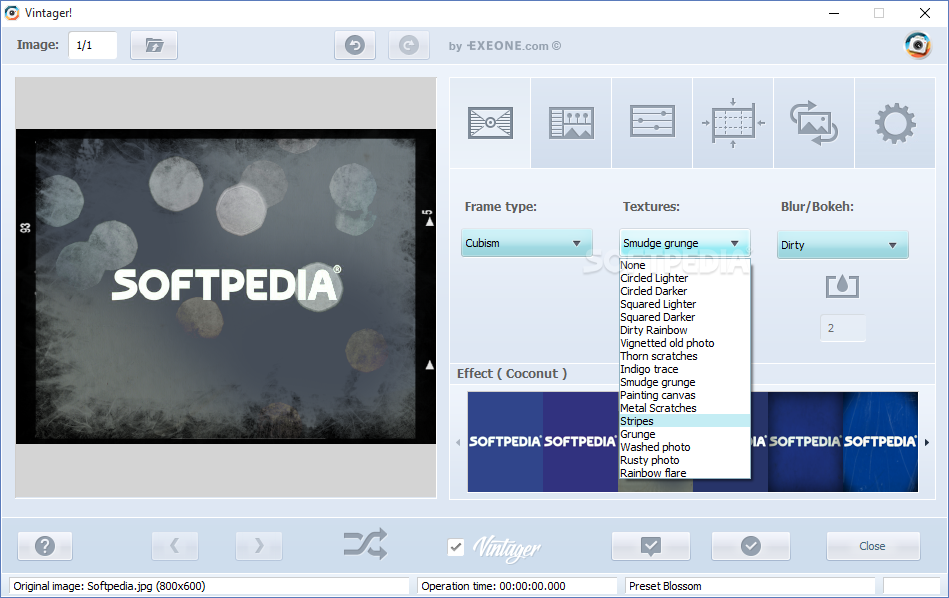Open the settings gear tab
Image resolution: width=949 pixels, height=598 pixels.
pyautogui.click(x=895, y=123)
